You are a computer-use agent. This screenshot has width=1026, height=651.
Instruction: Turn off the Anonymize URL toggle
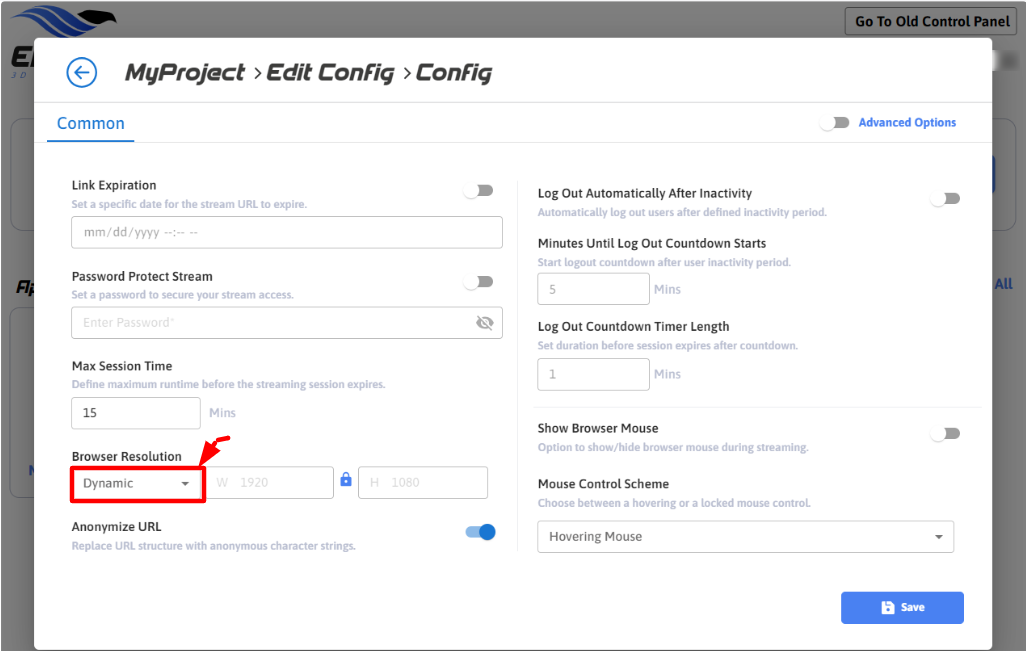[481, 532]
